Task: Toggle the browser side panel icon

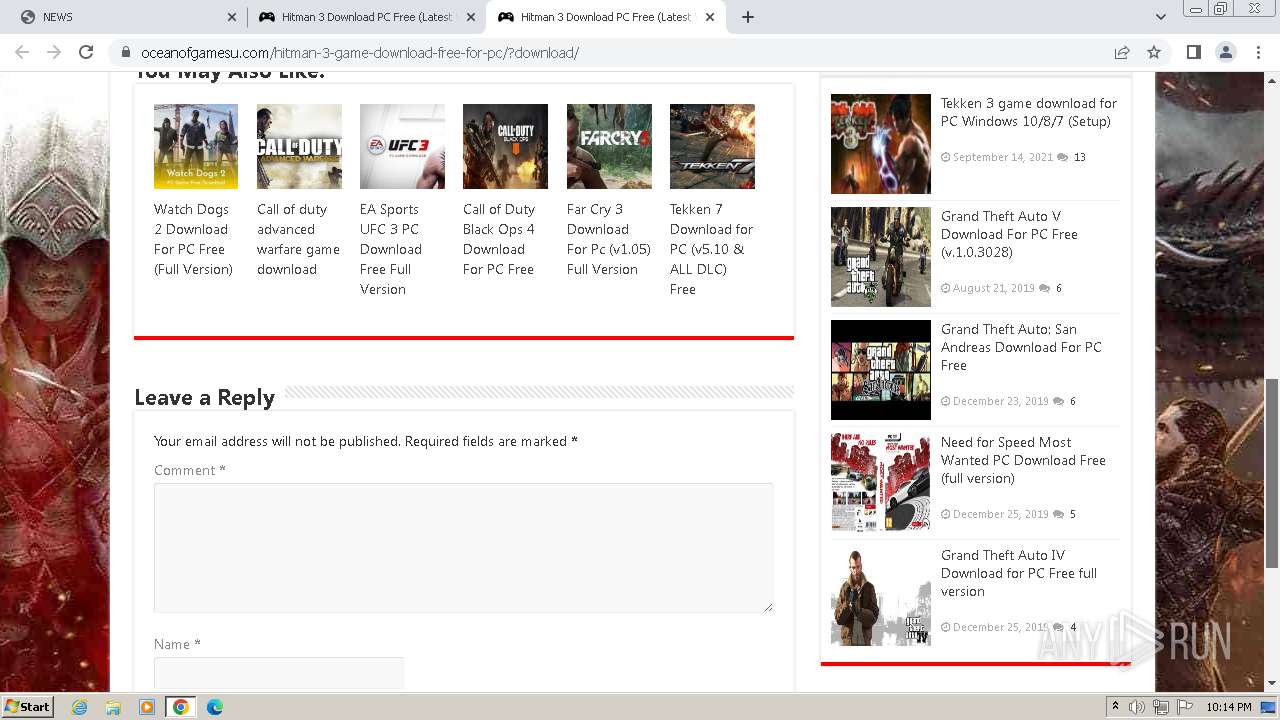Action: click(x=1193, y=52)
